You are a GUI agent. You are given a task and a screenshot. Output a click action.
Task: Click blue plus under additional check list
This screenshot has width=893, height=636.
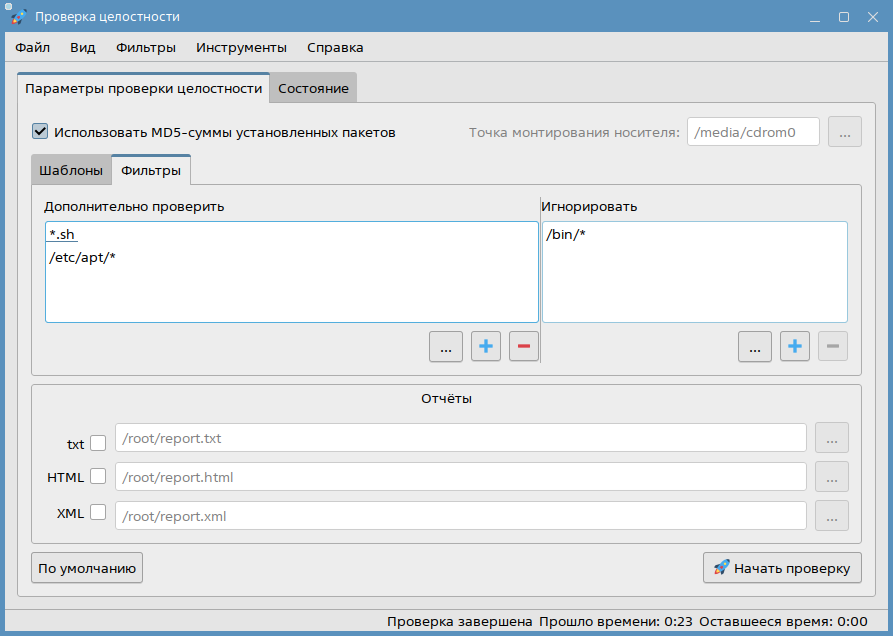(486, 347)
